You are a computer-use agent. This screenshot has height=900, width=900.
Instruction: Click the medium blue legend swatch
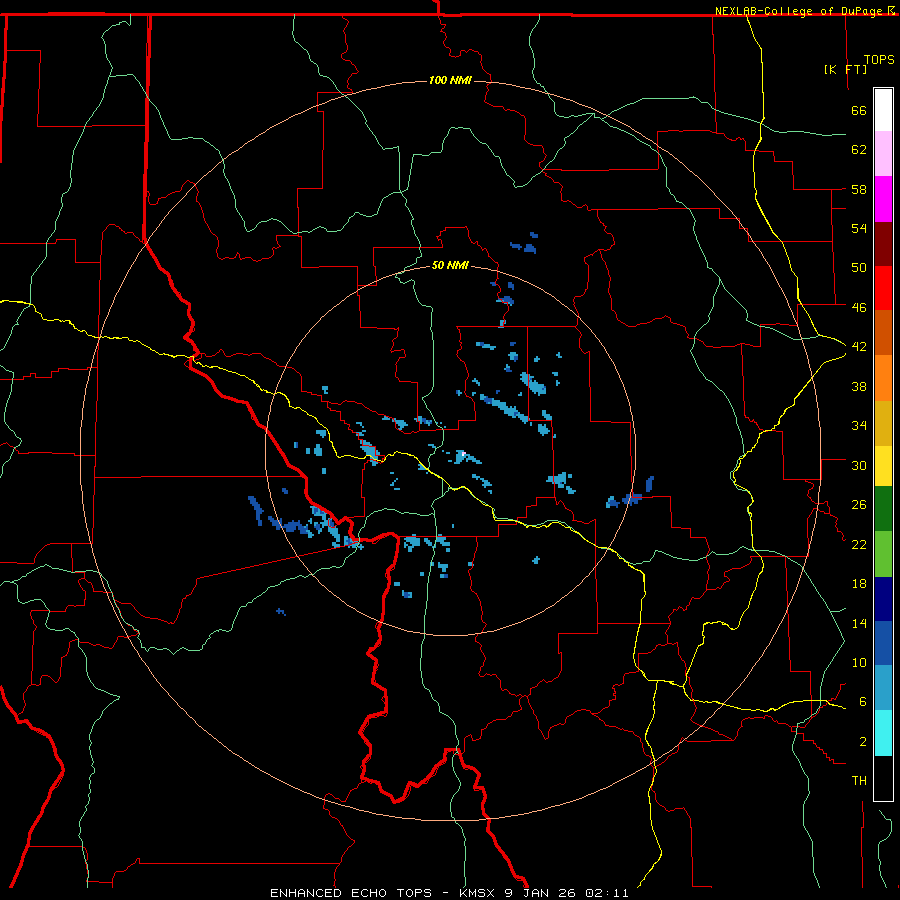click(883, 643)
